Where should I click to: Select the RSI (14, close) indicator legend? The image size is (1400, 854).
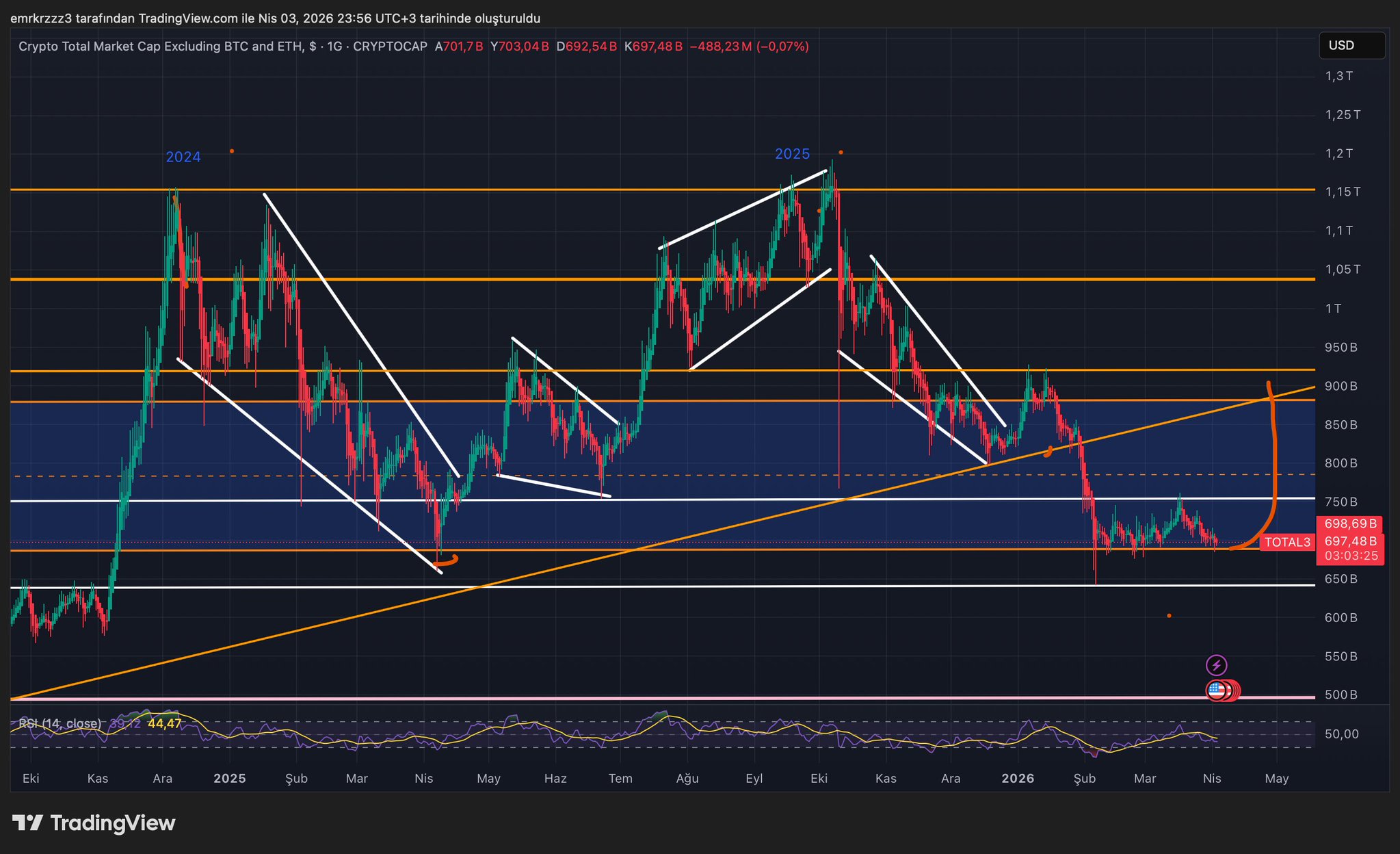[60, 723]
